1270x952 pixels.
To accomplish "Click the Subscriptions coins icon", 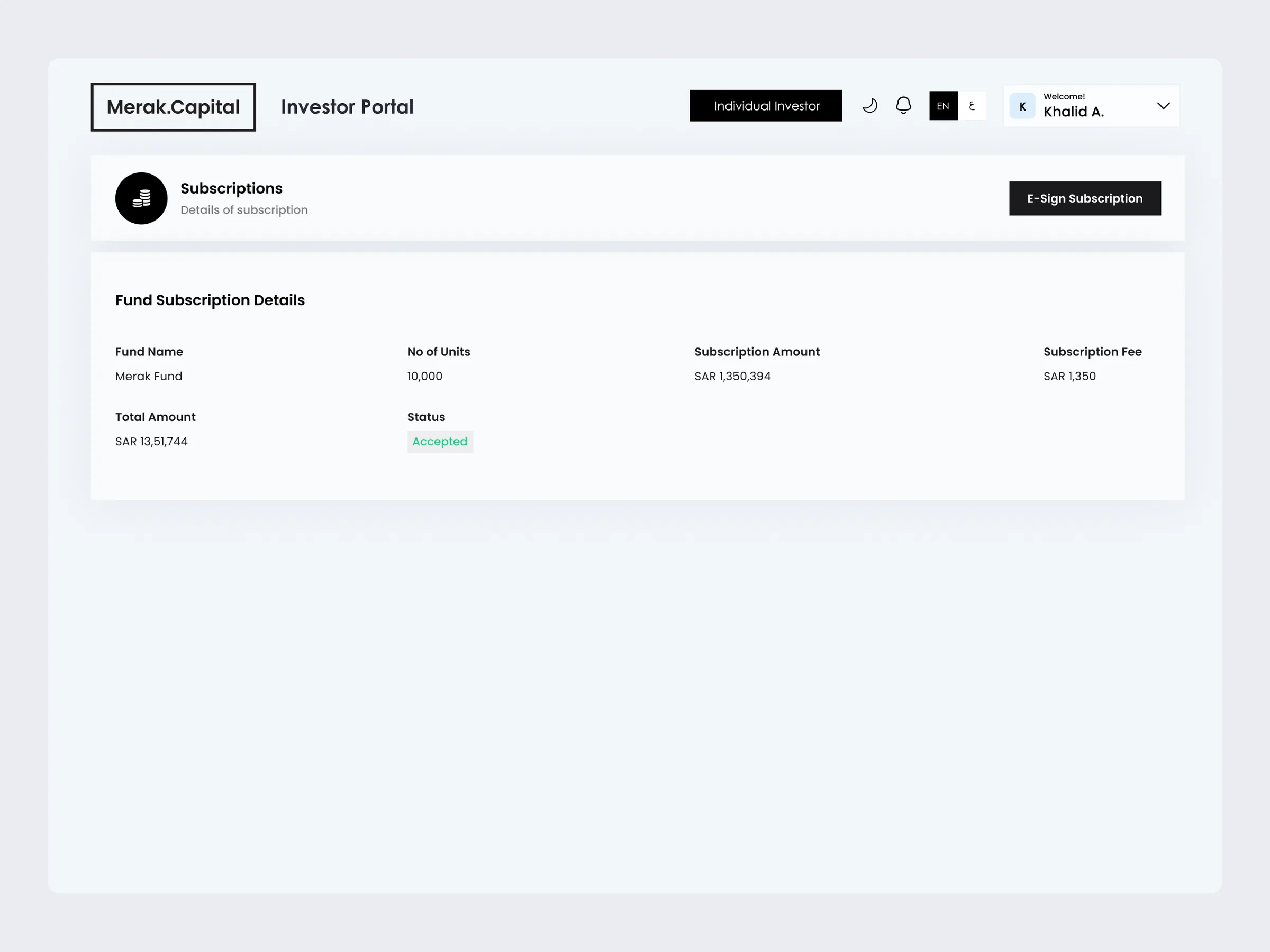I will click(x=141, y=198).
